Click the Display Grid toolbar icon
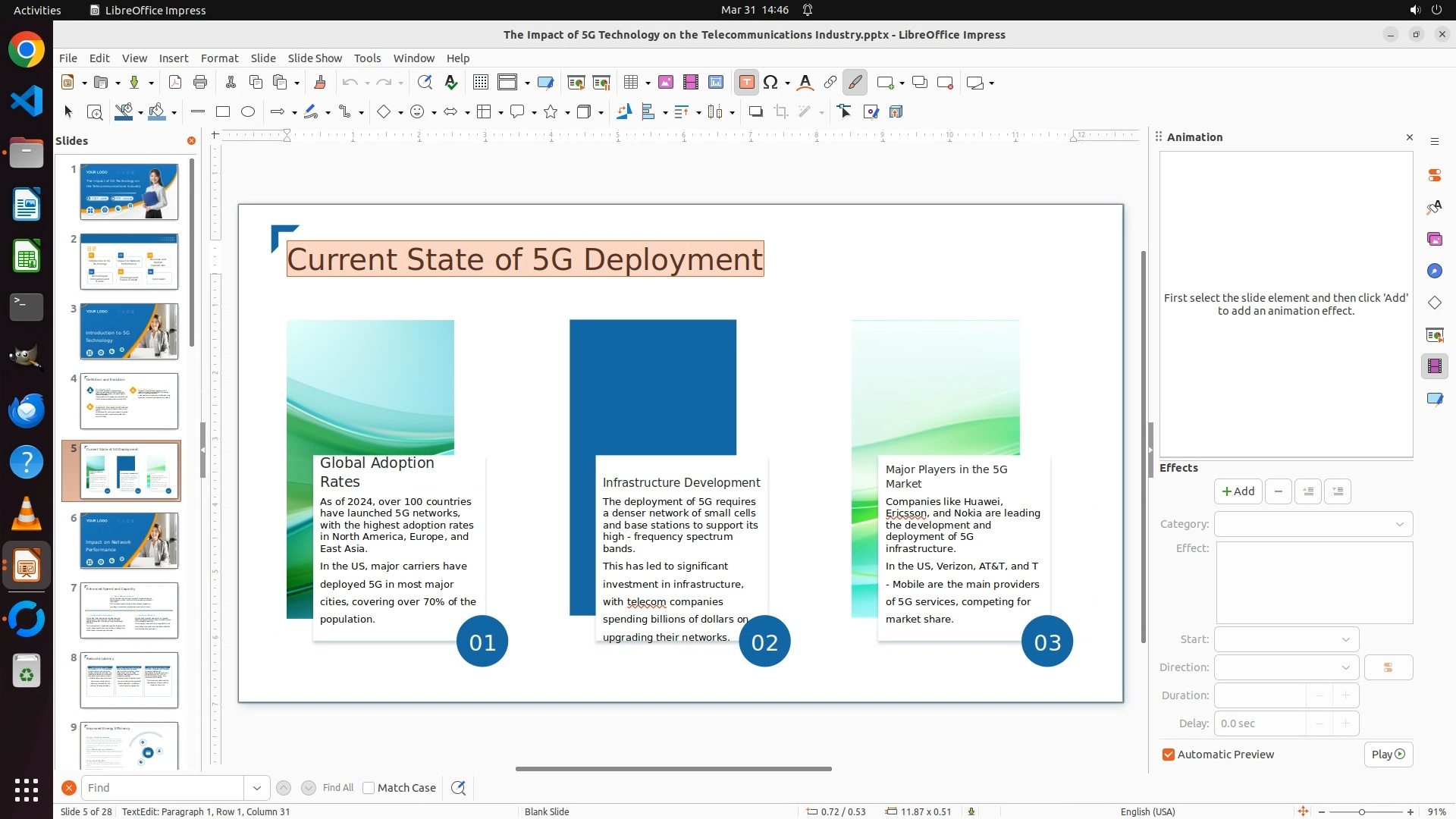This screenshot has width=1456, height=819. [x=481, y=83]
